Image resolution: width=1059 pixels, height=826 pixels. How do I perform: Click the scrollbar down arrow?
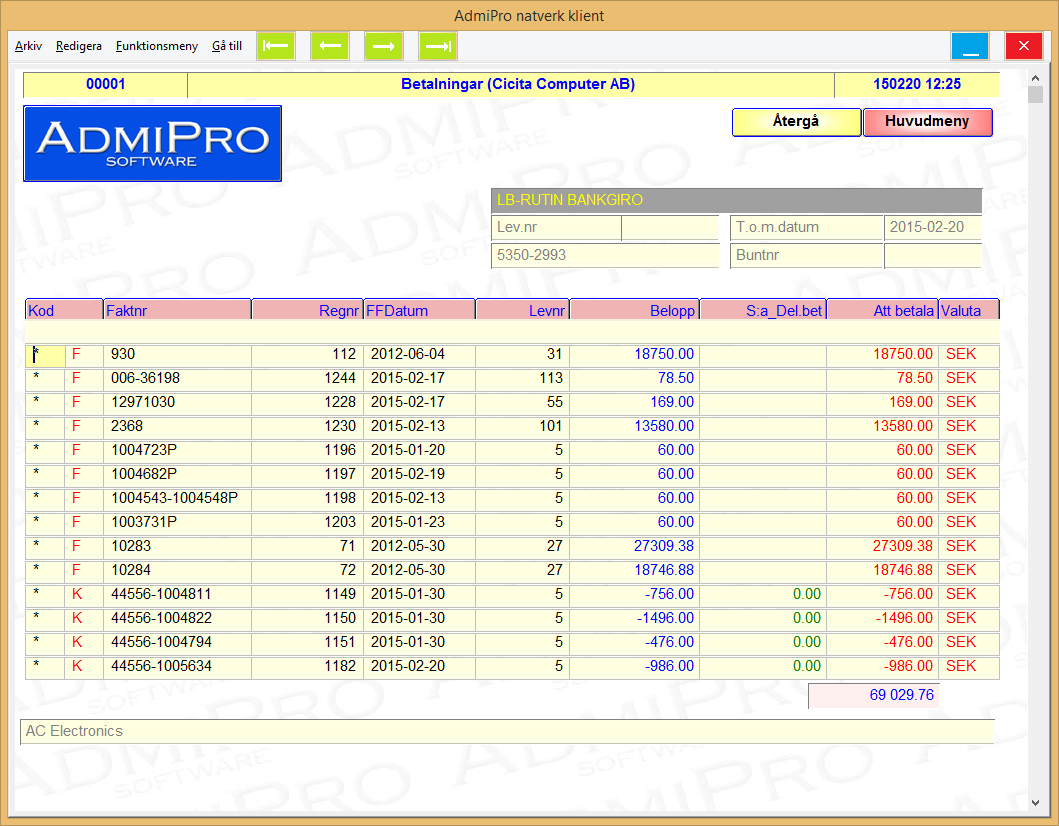(1036, 802)
